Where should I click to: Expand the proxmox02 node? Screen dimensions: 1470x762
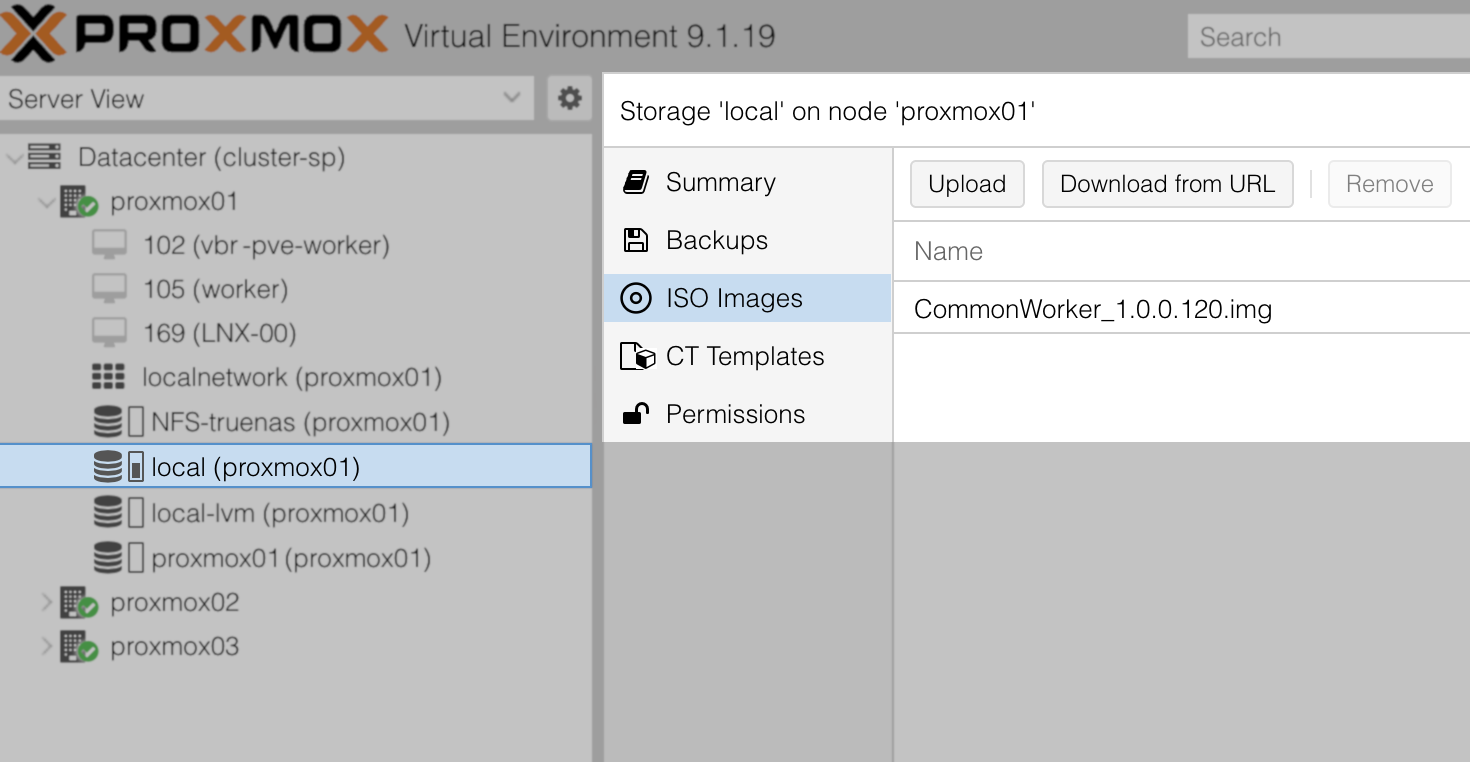[46, 602]
